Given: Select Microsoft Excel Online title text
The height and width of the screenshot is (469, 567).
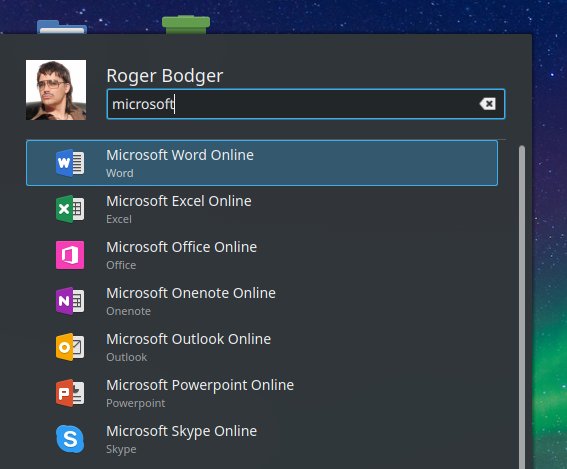Looking at the screenshot, I should click(x=179, y=201).
